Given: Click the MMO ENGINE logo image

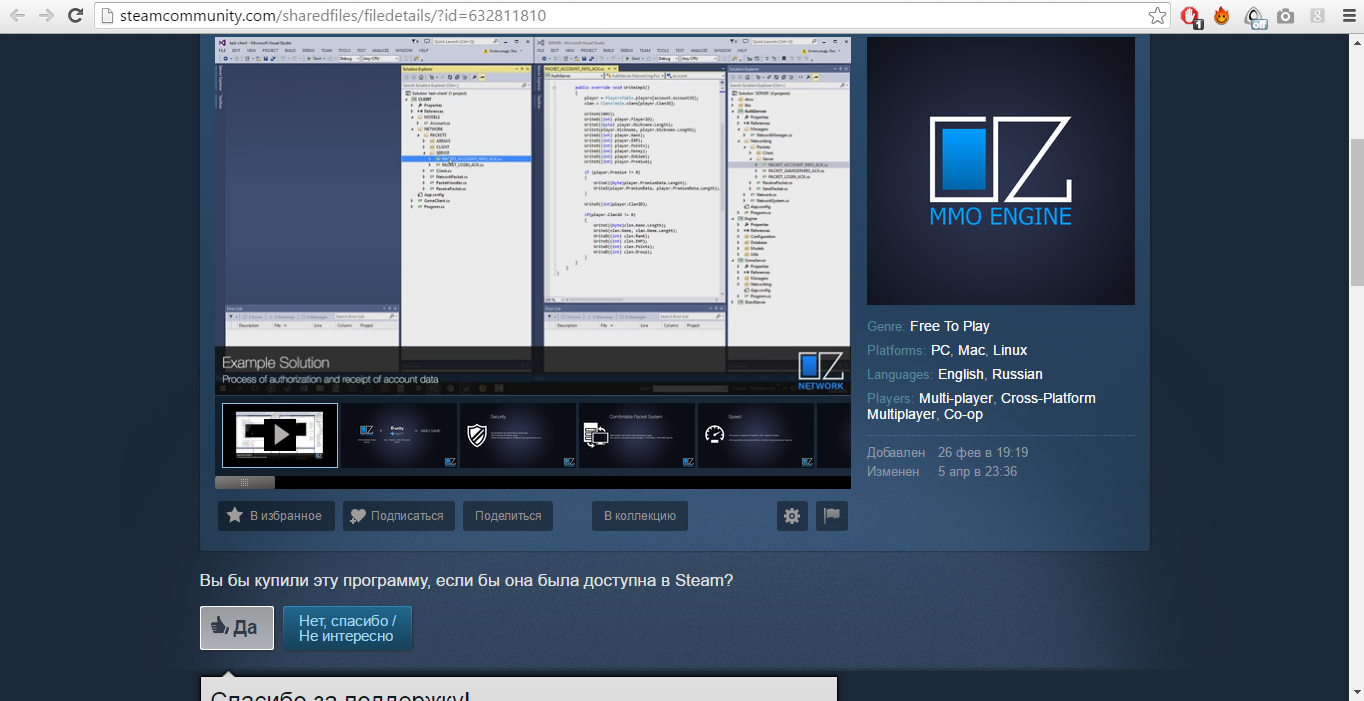Looking at the screenshot, I should click(x=1001, y=171).
